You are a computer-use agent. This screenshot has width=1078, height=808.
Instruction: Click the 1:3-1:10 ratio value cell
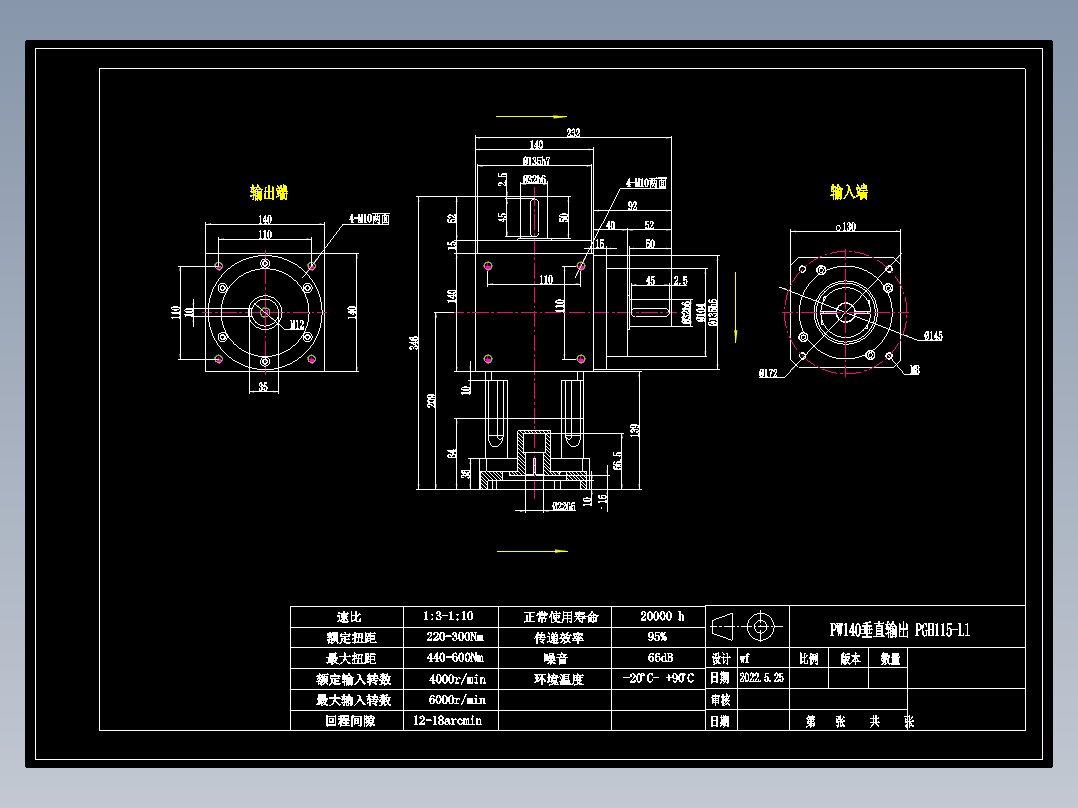click(x=447, y=618)
